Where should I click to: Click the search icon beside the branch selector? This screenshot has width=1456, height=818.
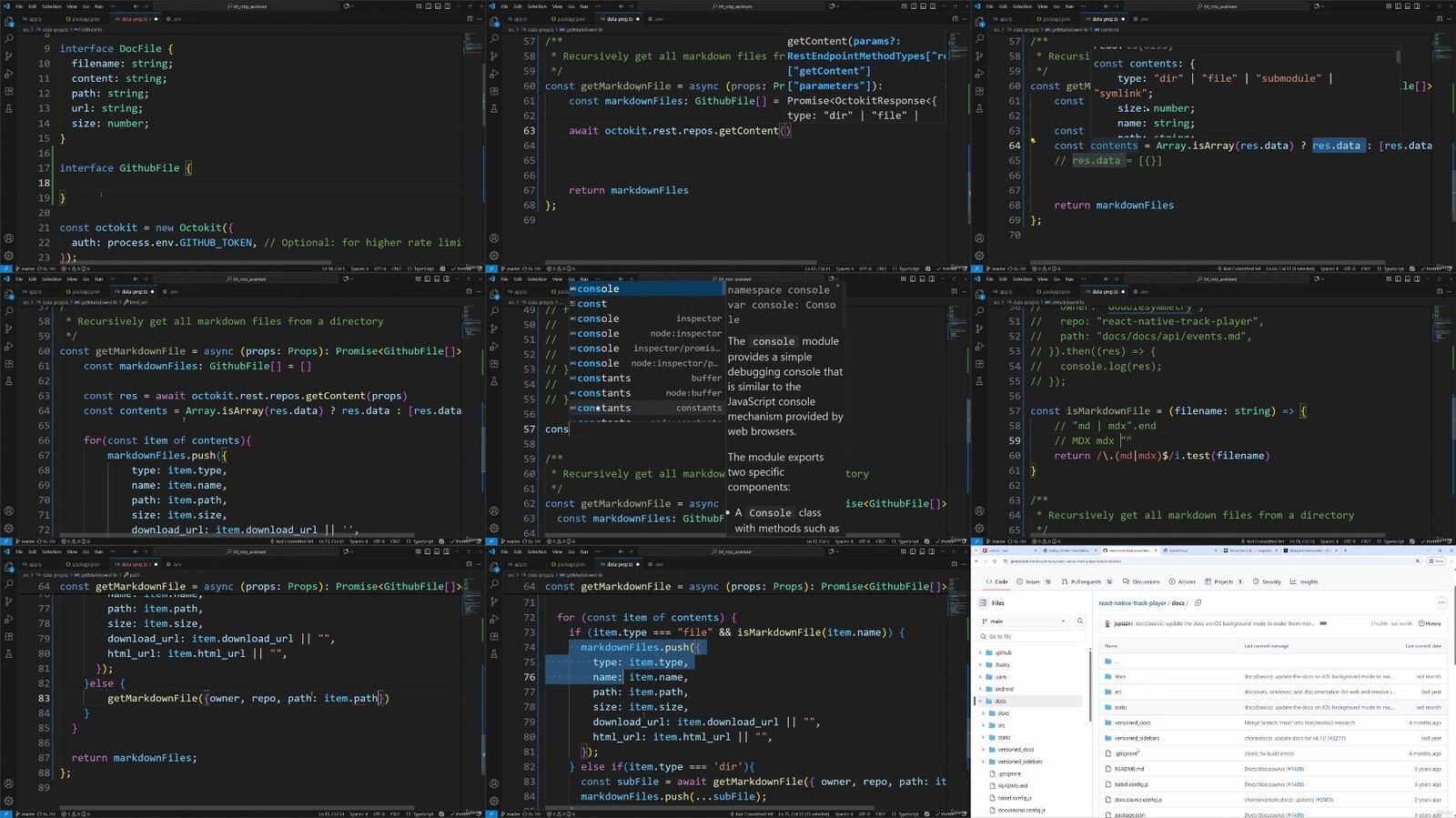1080,621
